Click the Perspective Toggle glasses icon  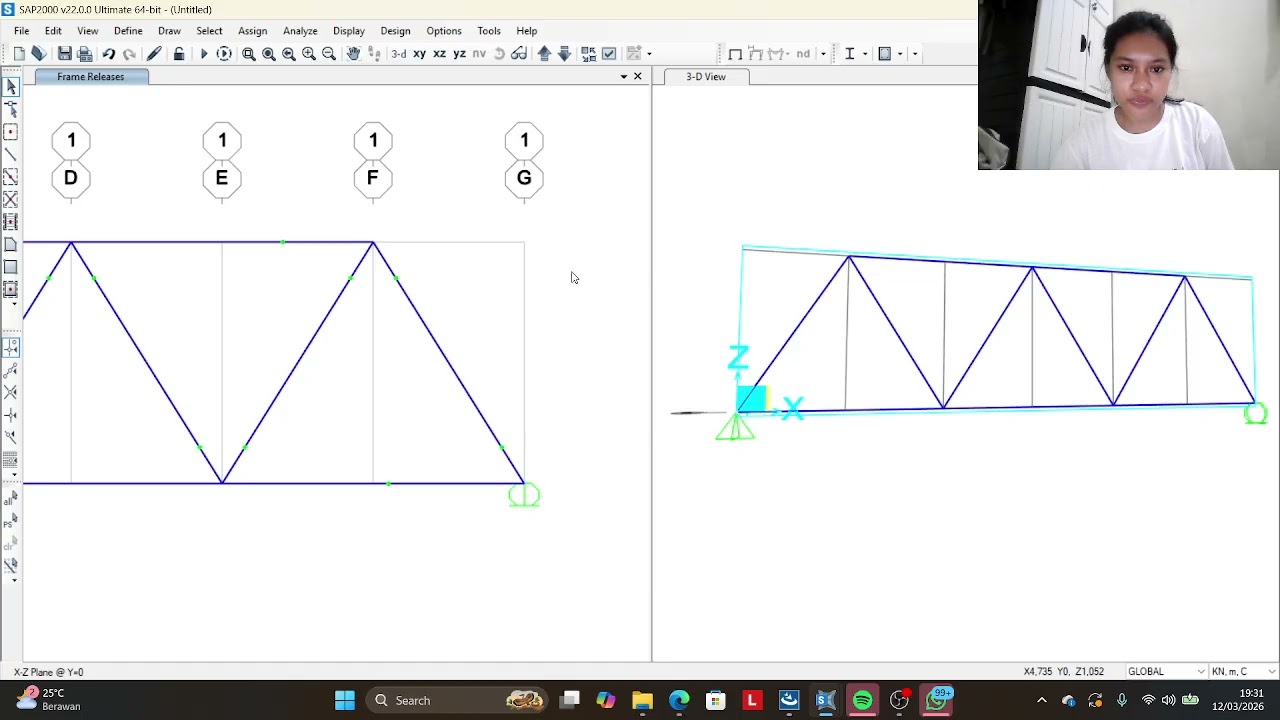point(519,54)
